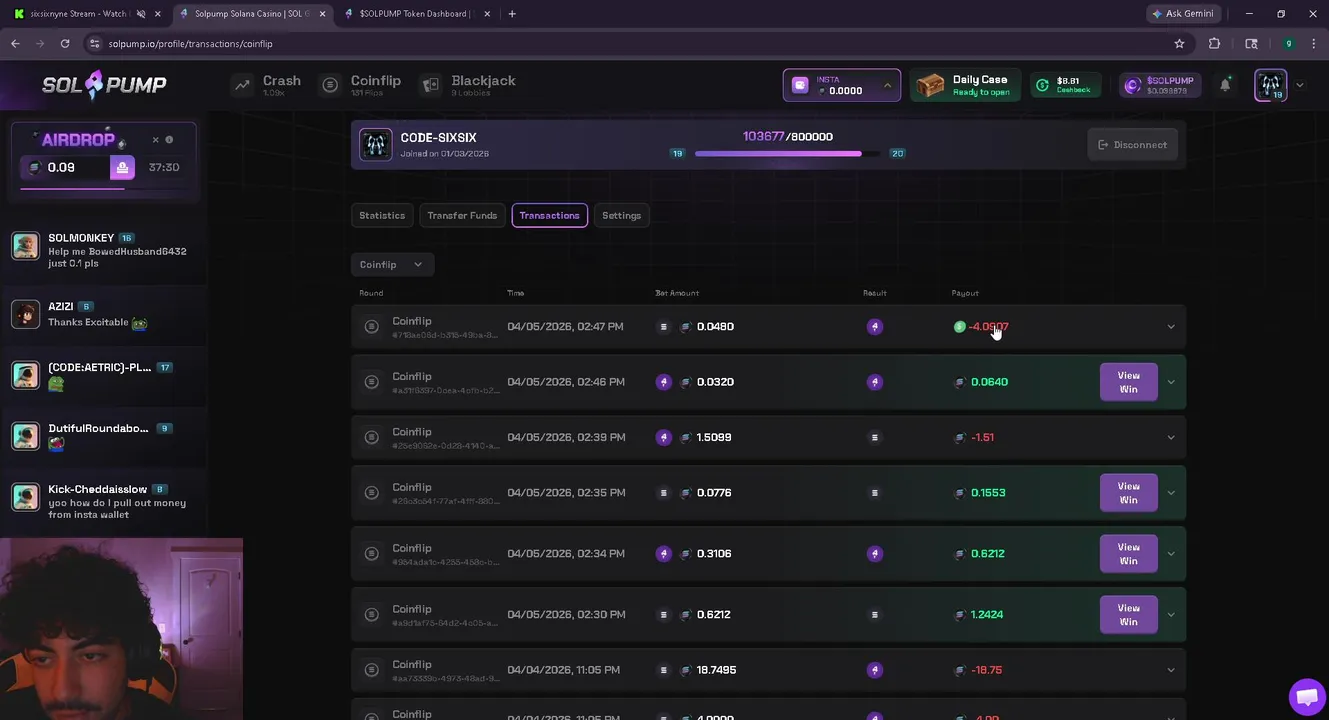Close the Airdrop panel
Screen dimensions: 1329x720
155,140
